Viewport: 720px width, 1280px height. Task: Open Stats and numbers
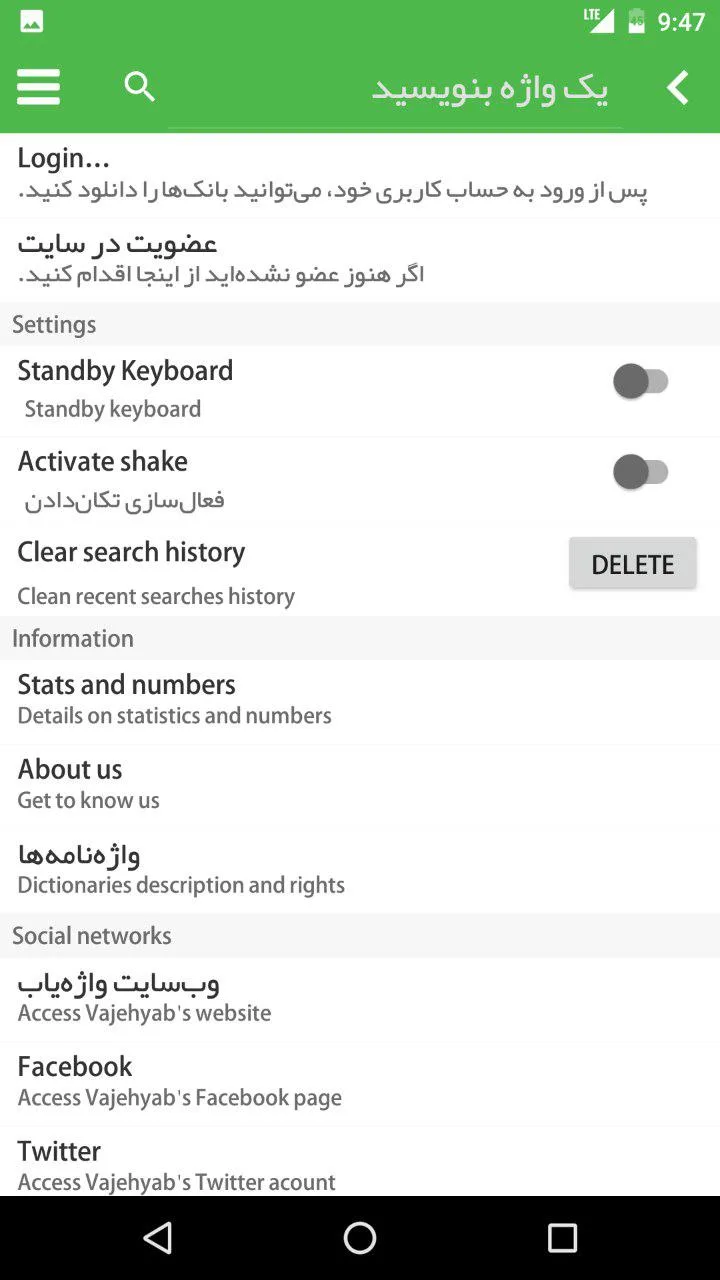point(360,700)
